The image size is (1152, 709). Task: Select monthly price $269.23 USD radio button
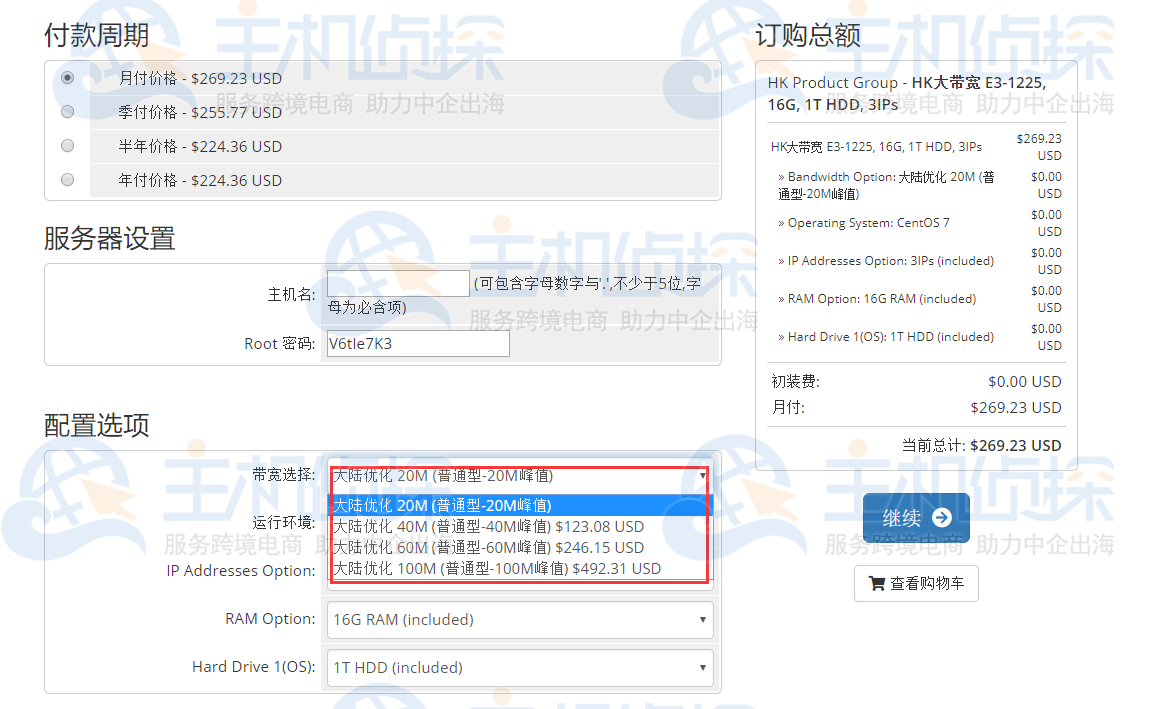tap(68, 78)
